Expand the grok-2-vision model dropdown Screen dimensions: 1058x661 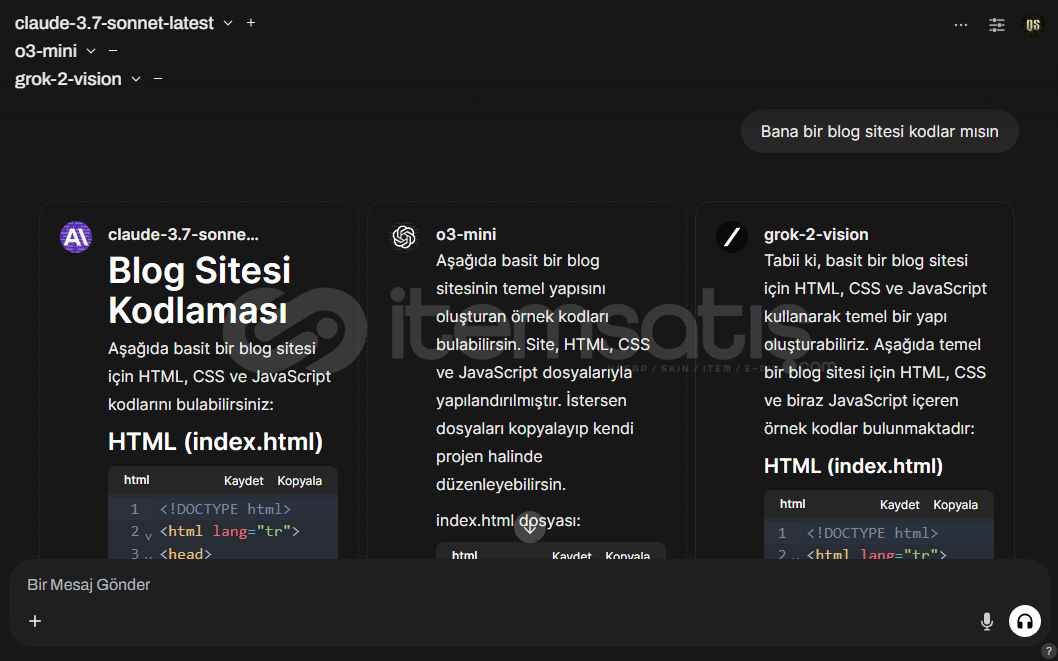point(136,79)
